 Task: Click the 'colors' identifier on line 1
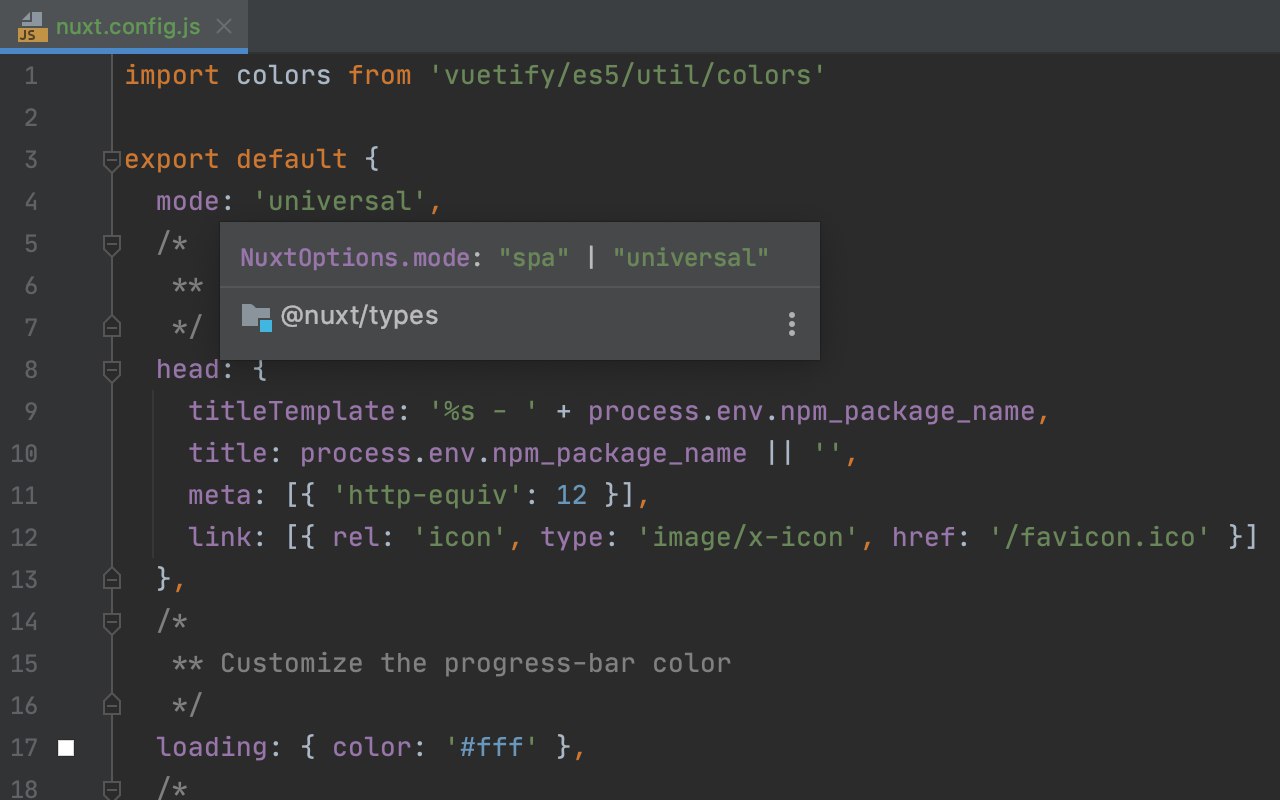point(284,76)
